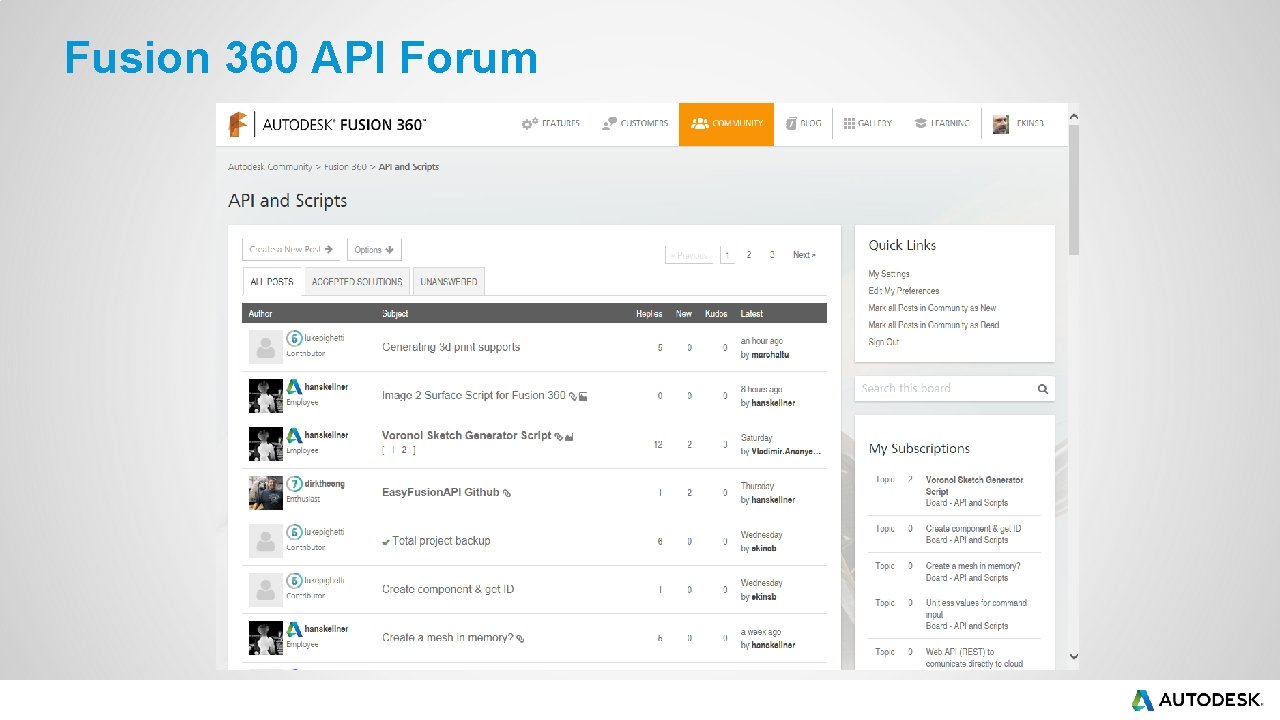Switch to the Accepted Solutions tab

coord(357,282)
